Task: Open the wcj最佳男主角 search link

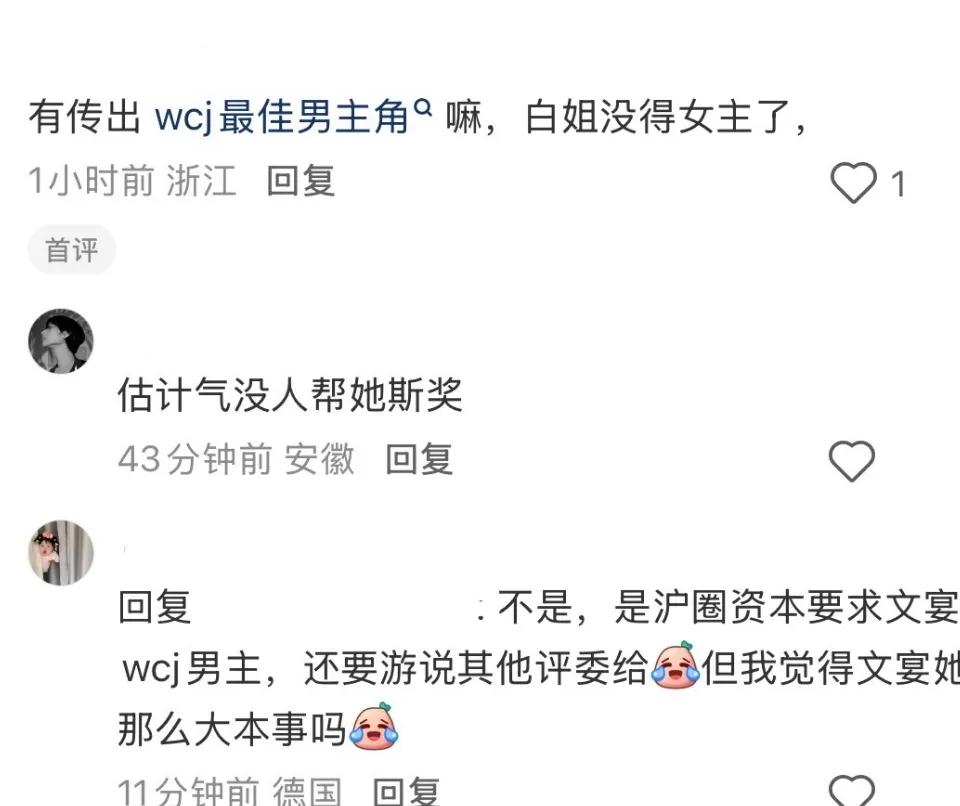Action: (282, 116)
